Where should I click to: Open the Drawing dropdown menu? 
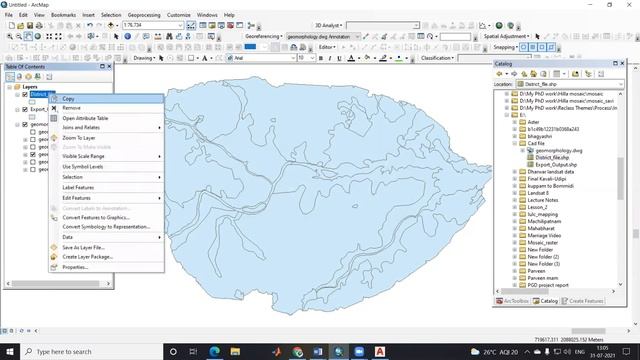click(x=144, y=58)
